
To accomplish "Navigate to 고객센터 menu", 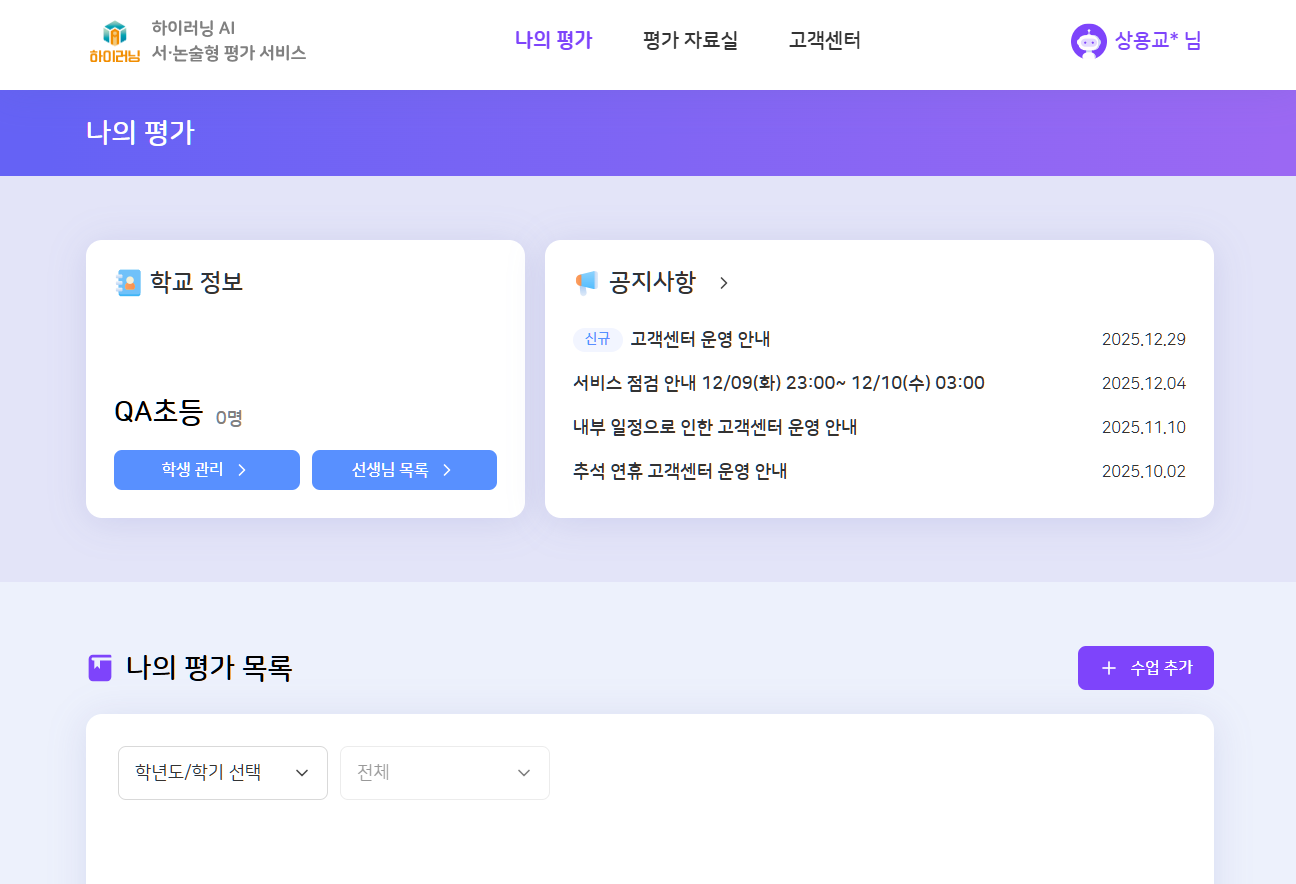I will [x=824, y=41].
